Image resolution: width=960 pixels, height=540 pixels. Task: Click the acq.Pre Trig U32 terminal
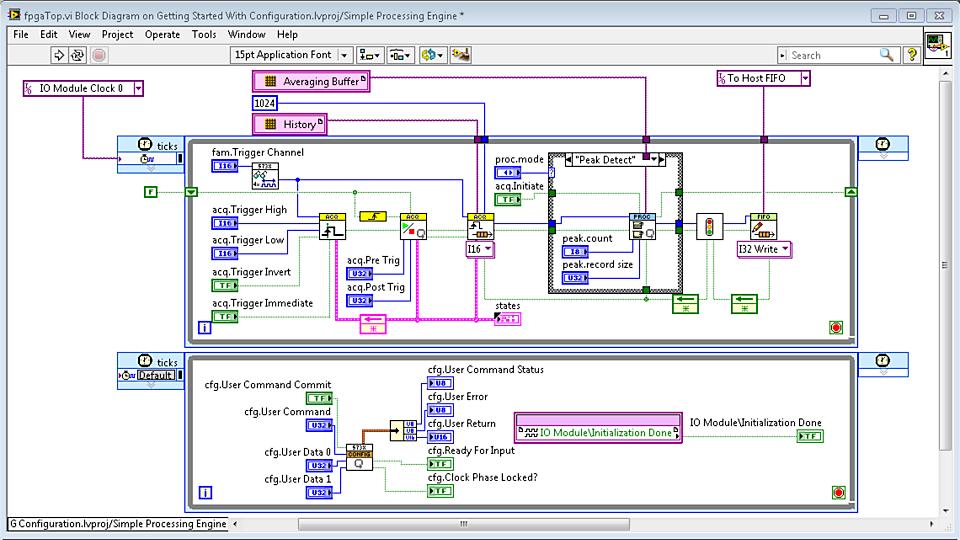pos(359,274)
